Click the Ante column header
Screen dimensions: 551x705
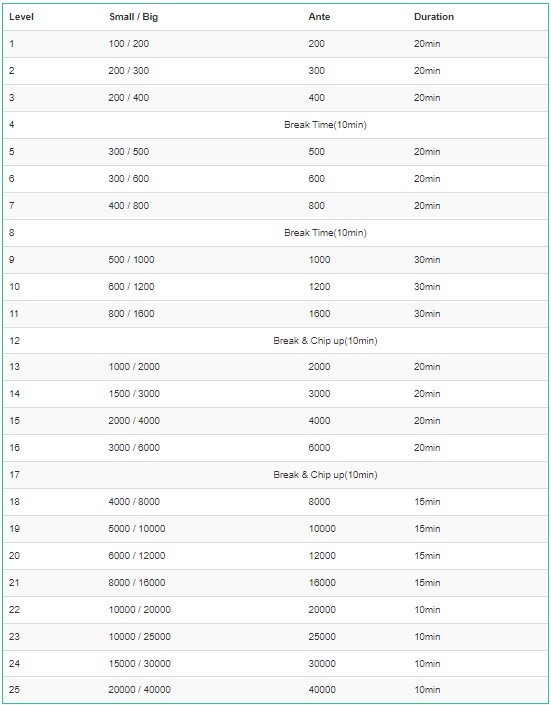(x=319, y=17)
